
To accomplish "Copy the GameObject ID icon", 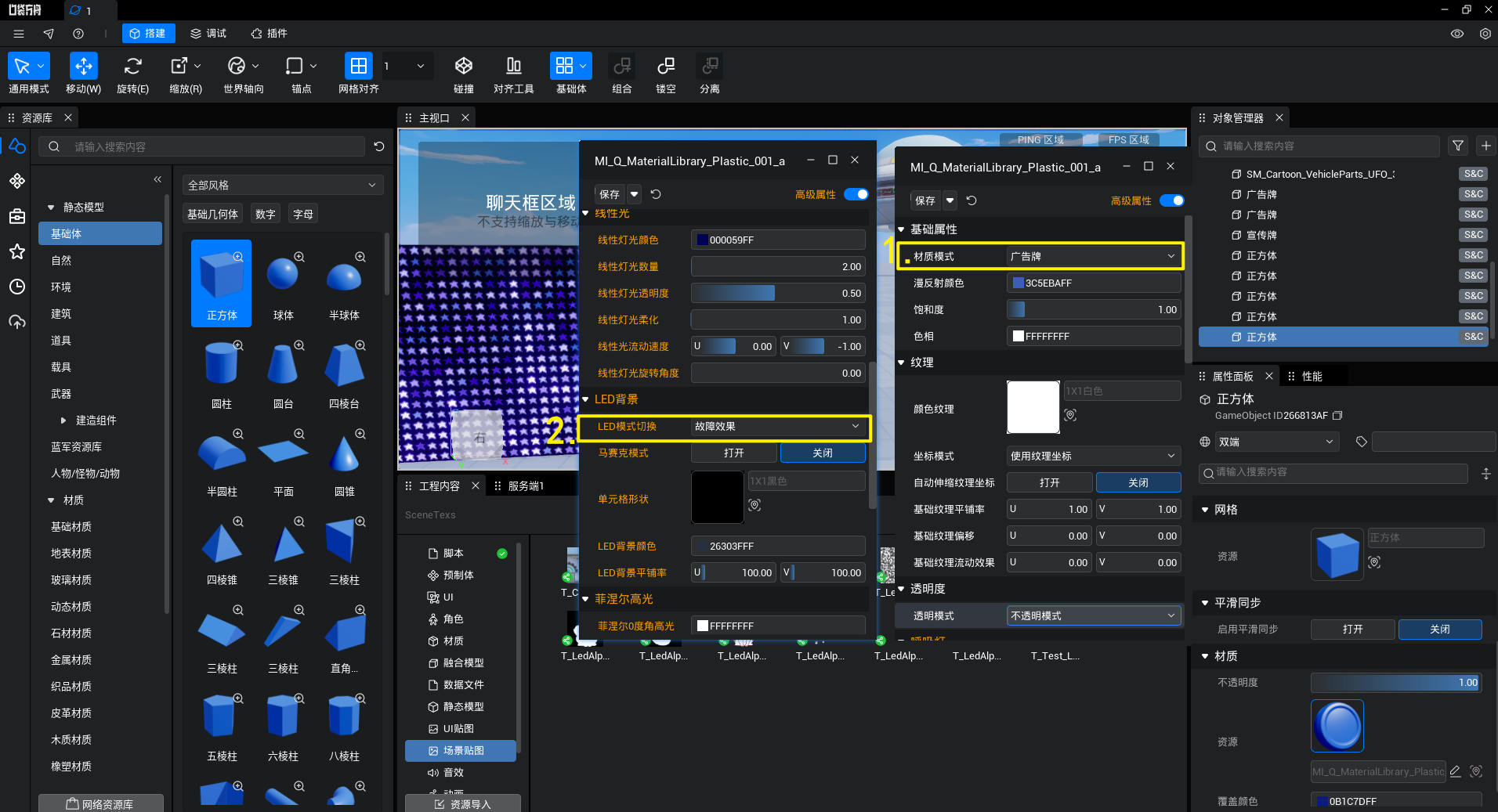I will pyautogui.click(x=1338, y=416).
